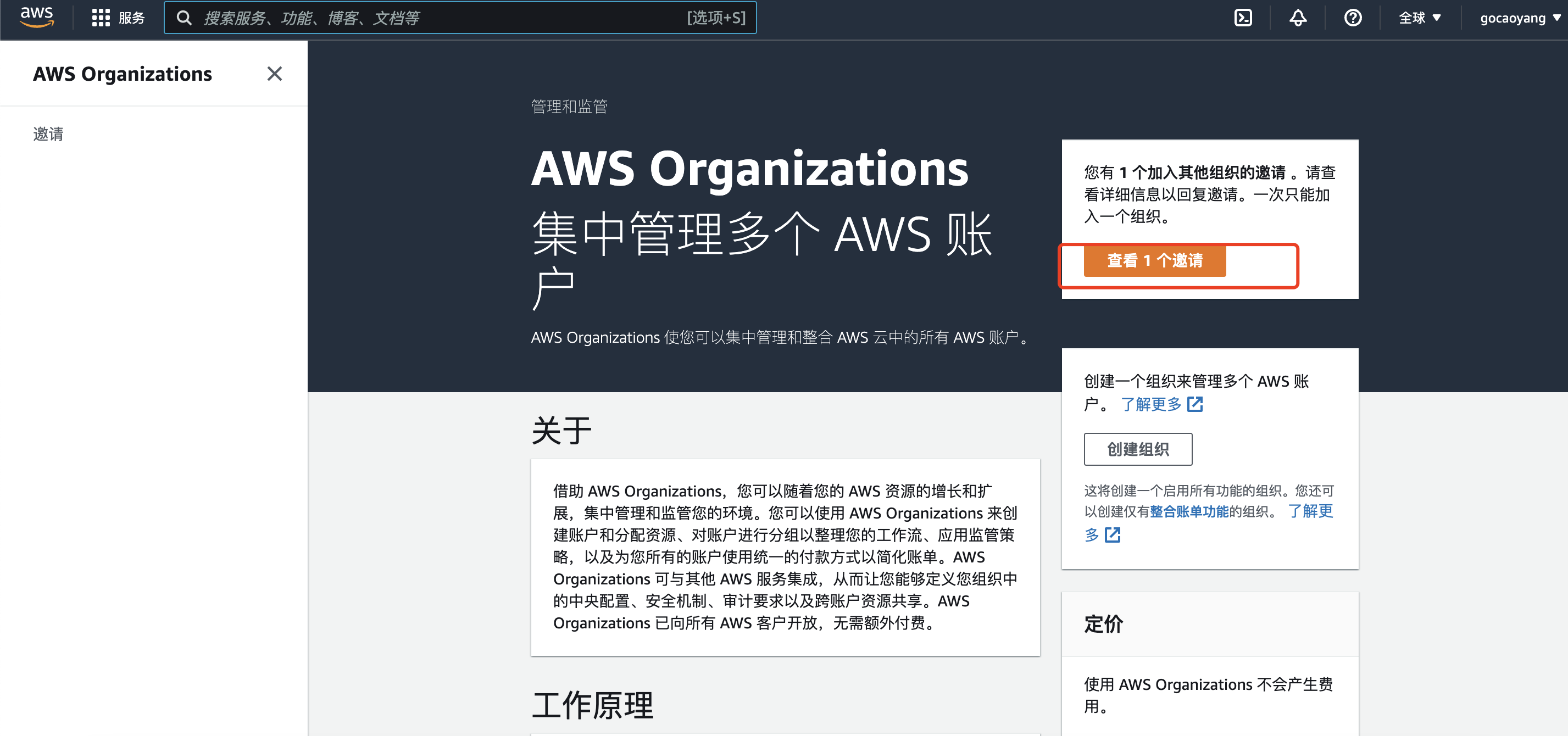Click the 查看 1 个邀请 button
1568x736 pixels.
(1155, 260)
